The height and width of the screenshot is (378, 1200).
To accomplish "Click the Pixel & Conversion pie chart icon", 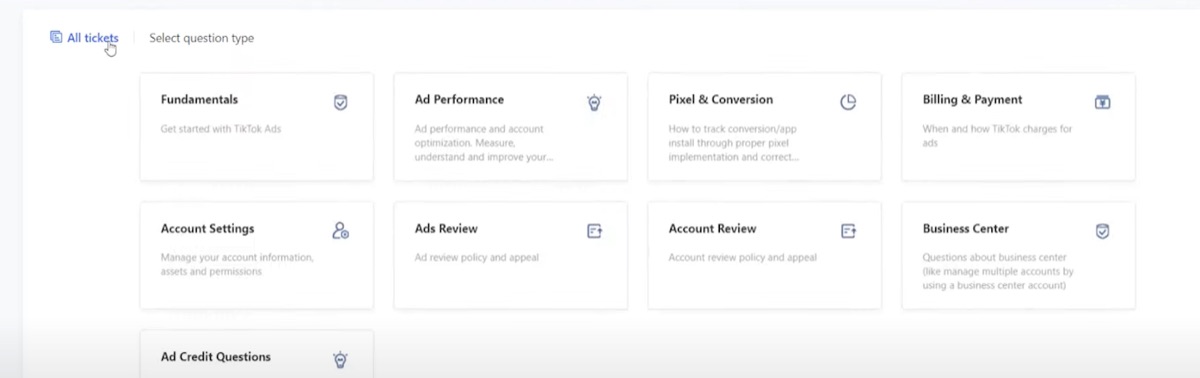I will point(848,102).
